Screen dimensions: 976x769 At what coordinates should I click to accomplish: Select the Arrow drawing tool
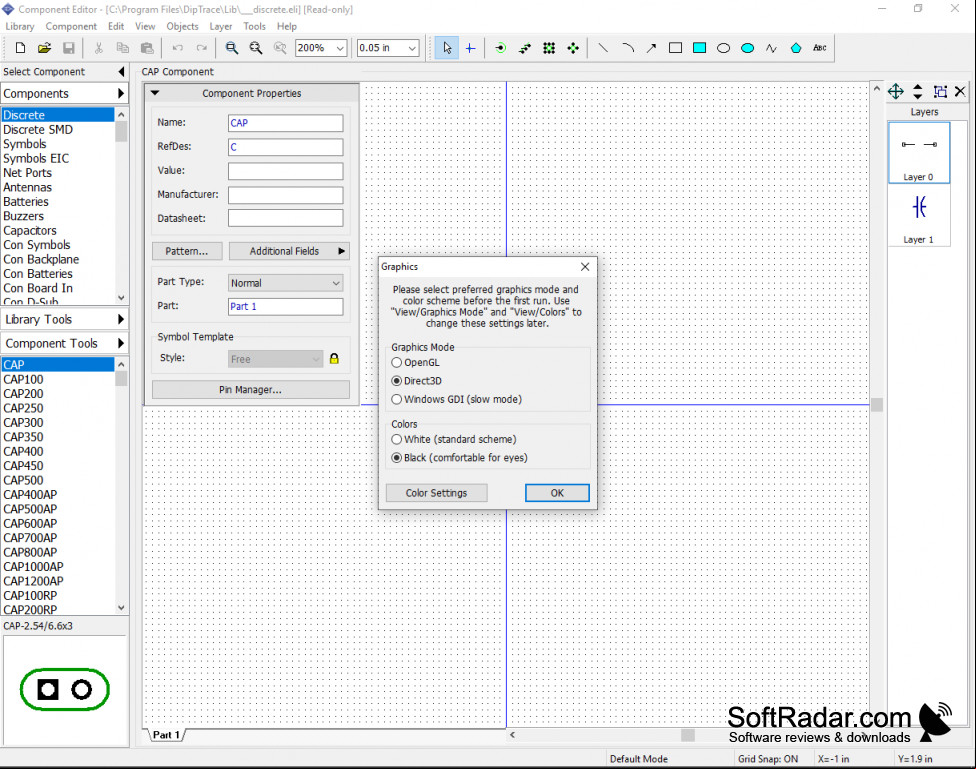tap(651, 48)
